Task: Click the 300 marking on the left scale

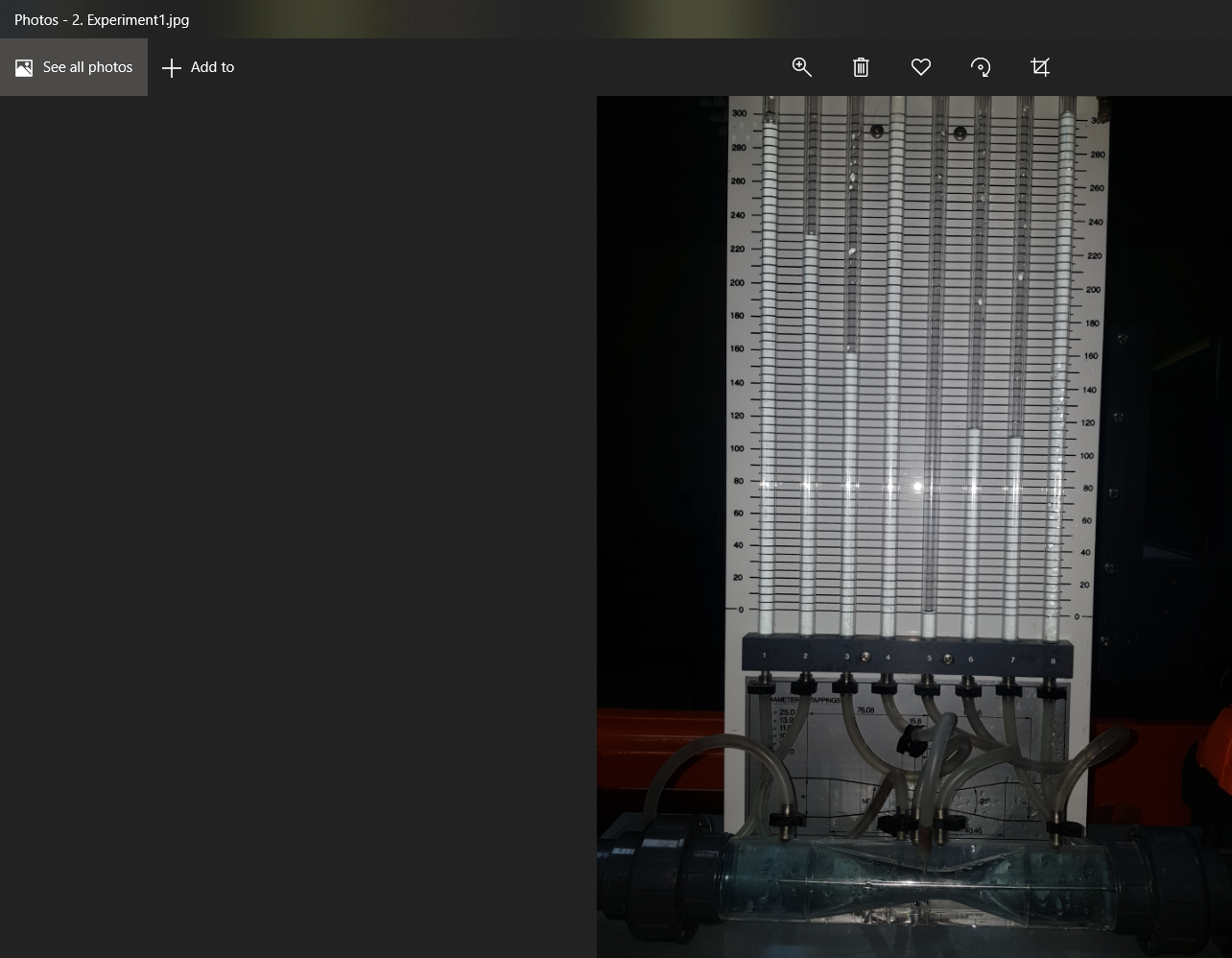Action: (x=739, y=113)
